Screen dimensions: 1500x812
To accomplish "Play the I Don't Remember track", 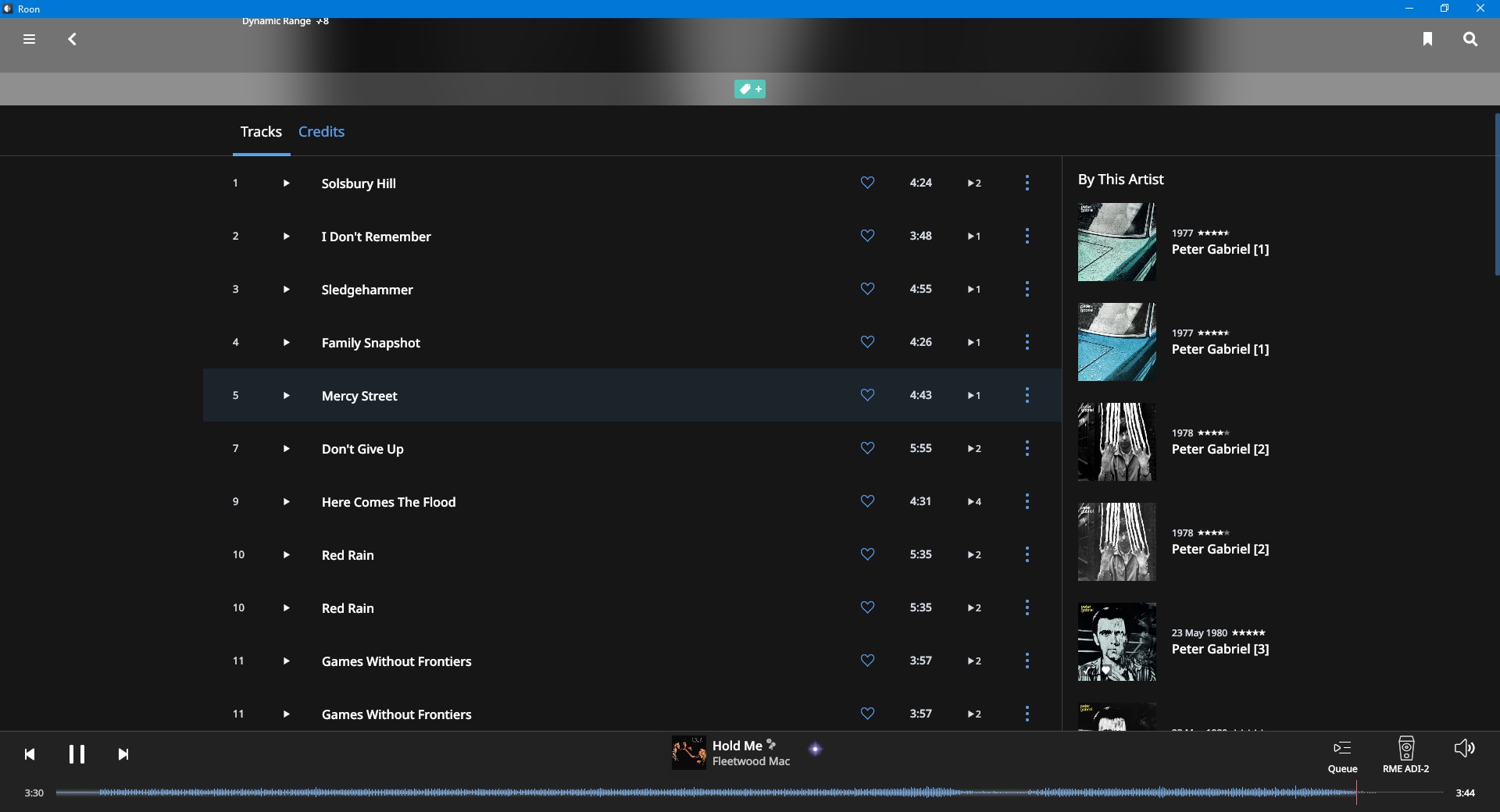I will point(286,237).
